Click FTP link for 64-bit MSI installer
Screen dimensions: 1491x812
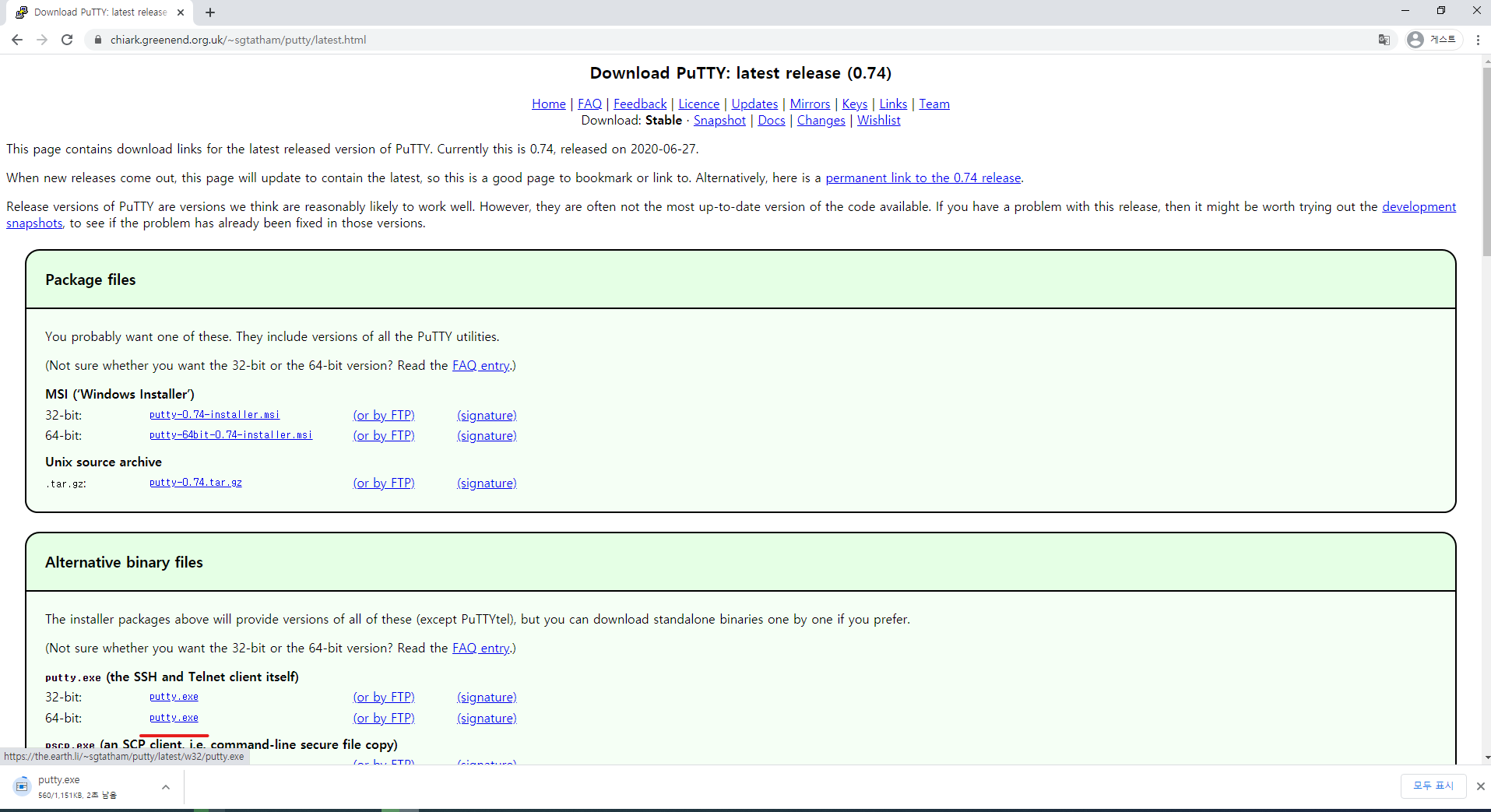[384, 435]
